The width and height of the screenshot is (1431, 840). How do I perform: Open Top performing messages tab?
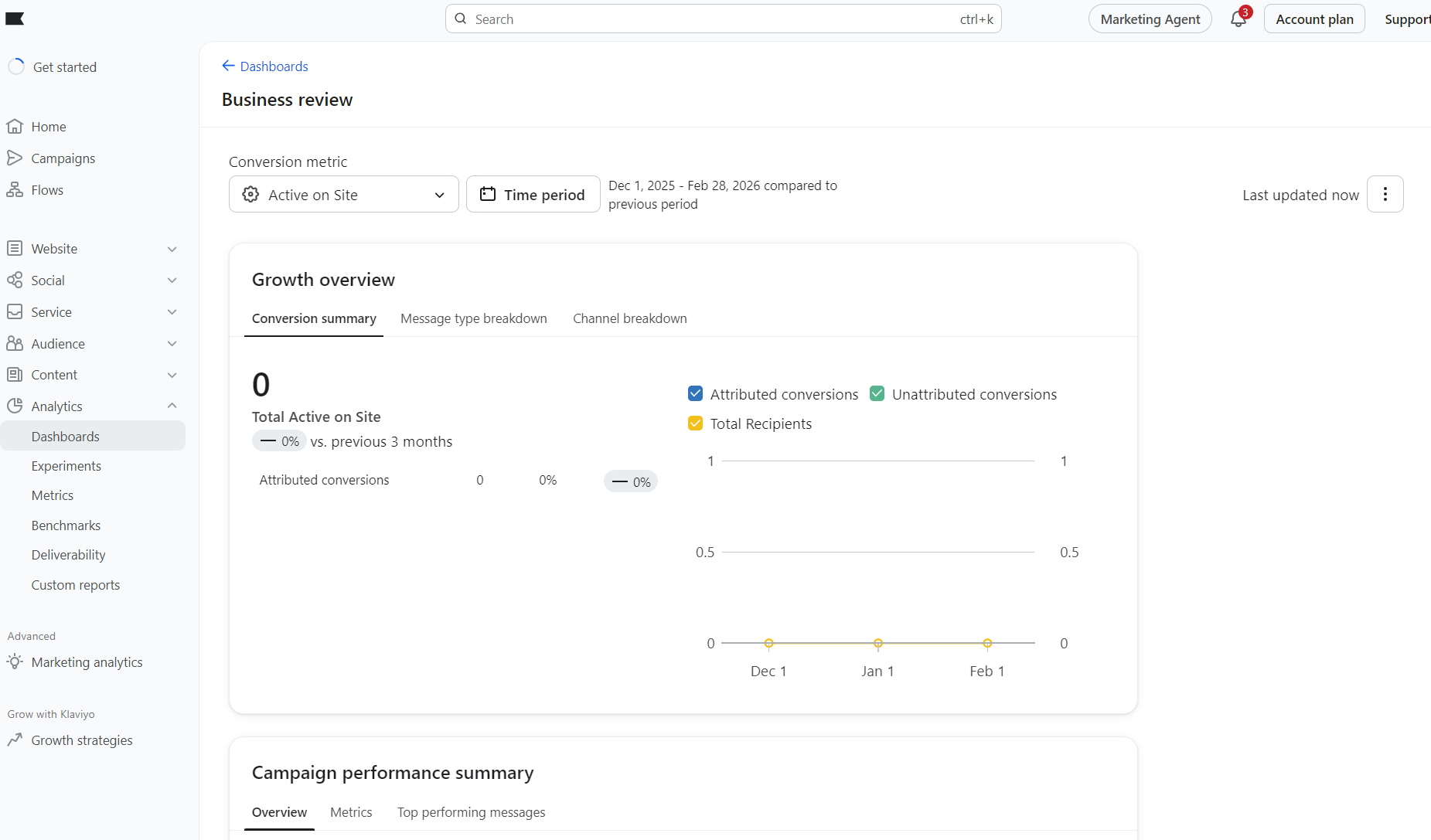(x=471, y=812)
